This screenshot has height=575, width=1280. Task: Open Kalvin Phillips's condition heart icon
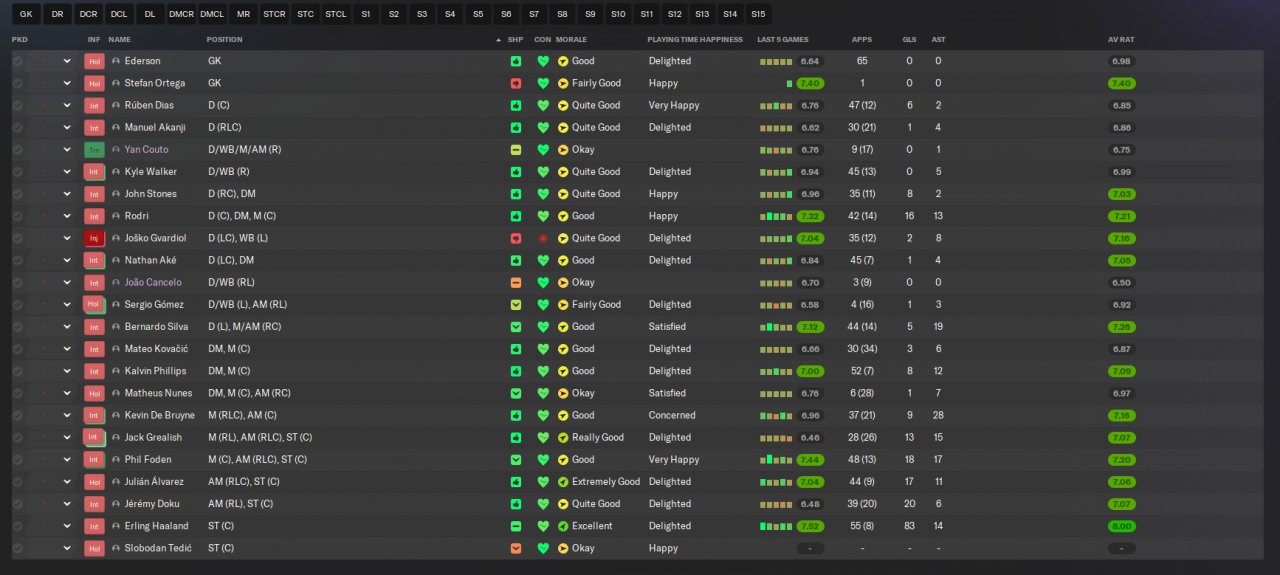543,371
